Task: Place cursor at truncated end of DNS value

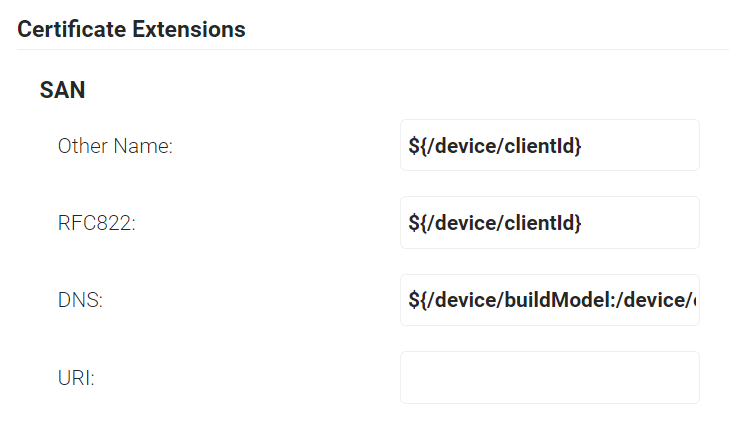Action: pyautogui.click(x=694, y=300)
